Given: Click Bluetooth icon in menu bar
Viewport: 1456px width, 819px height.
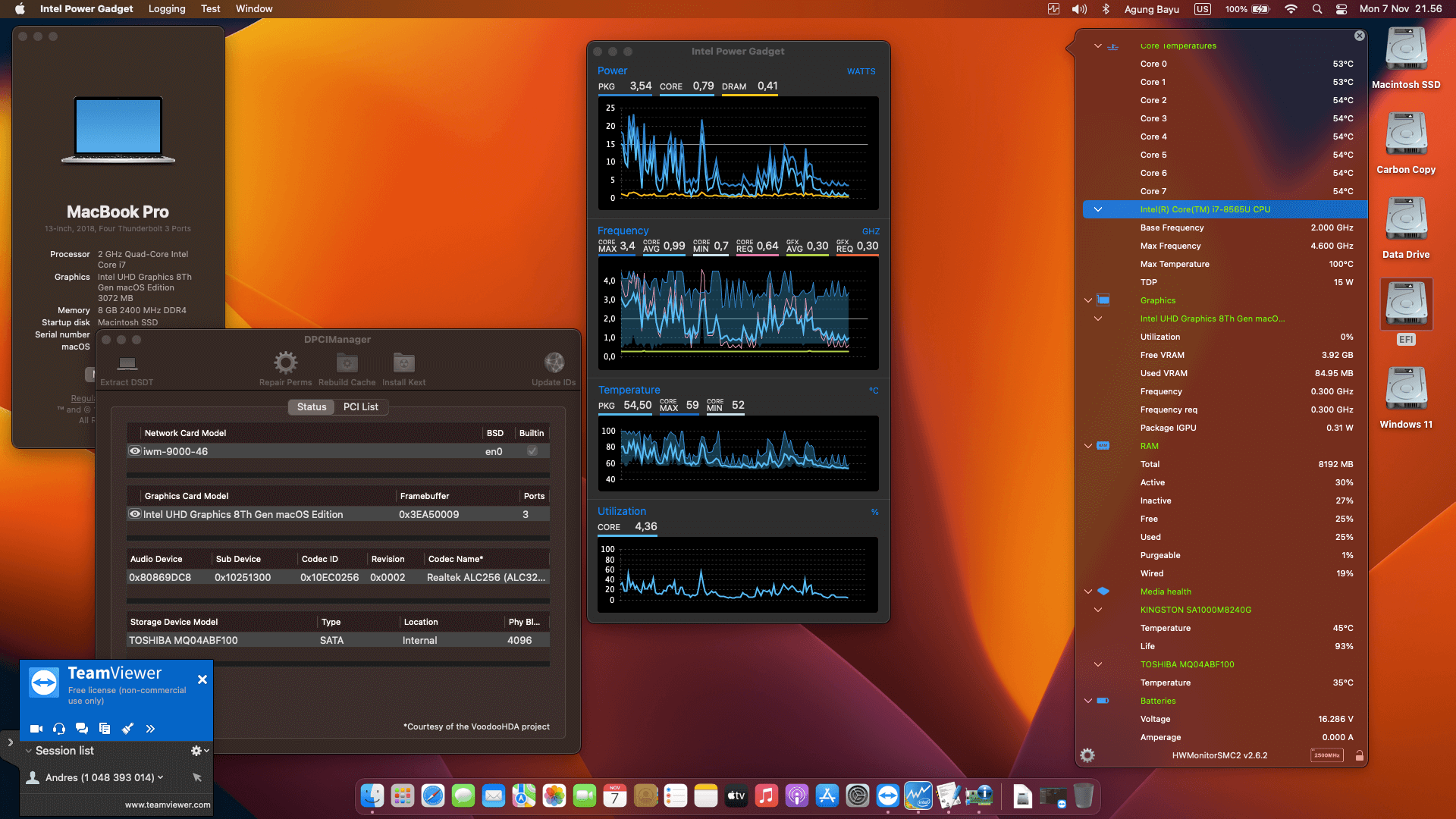Looking at the screenshot, I should 1106,9.
